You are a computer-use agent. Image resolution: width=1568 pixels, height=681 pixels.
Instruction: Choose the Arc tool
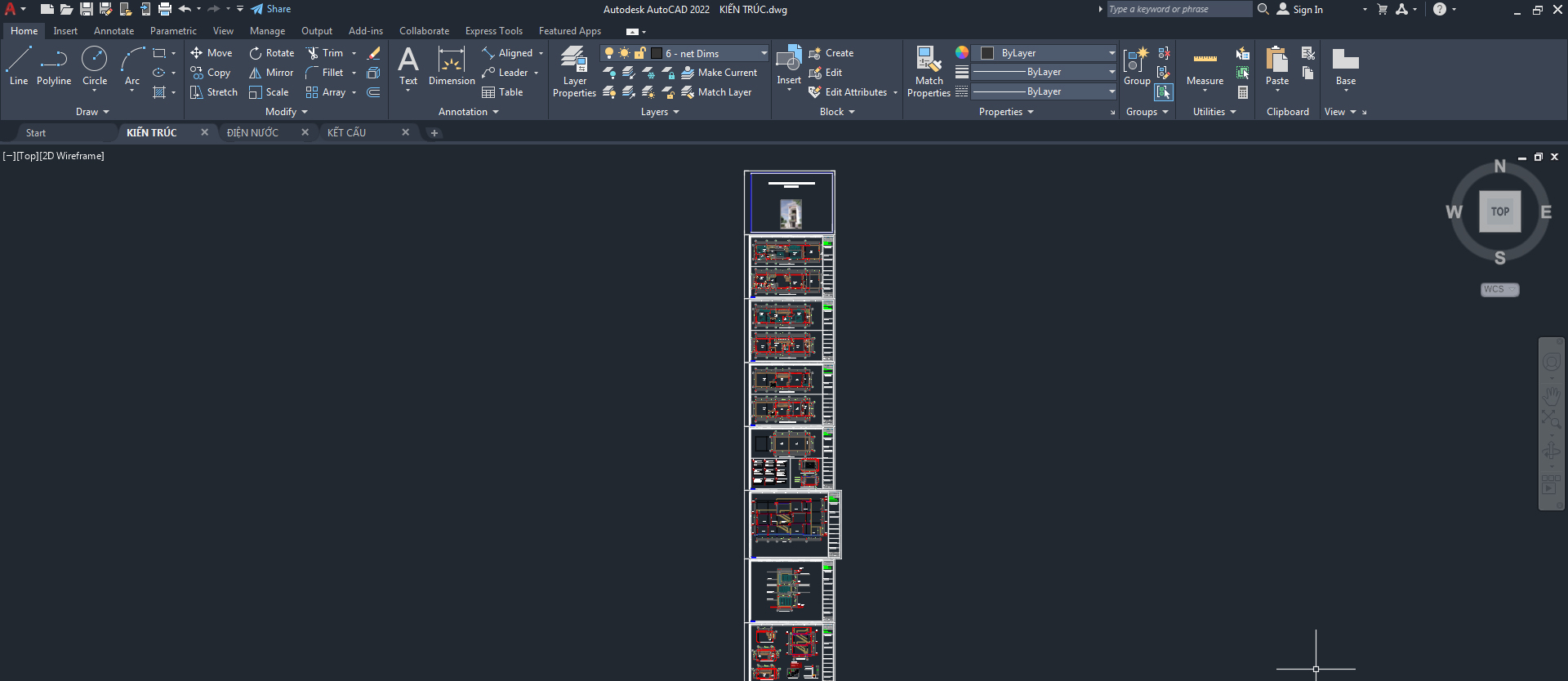[132, 65]
